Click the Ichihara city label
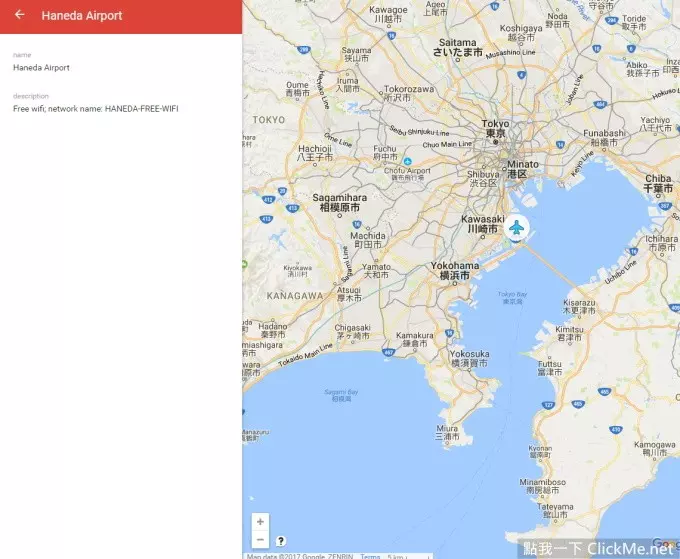 [662, 243]
